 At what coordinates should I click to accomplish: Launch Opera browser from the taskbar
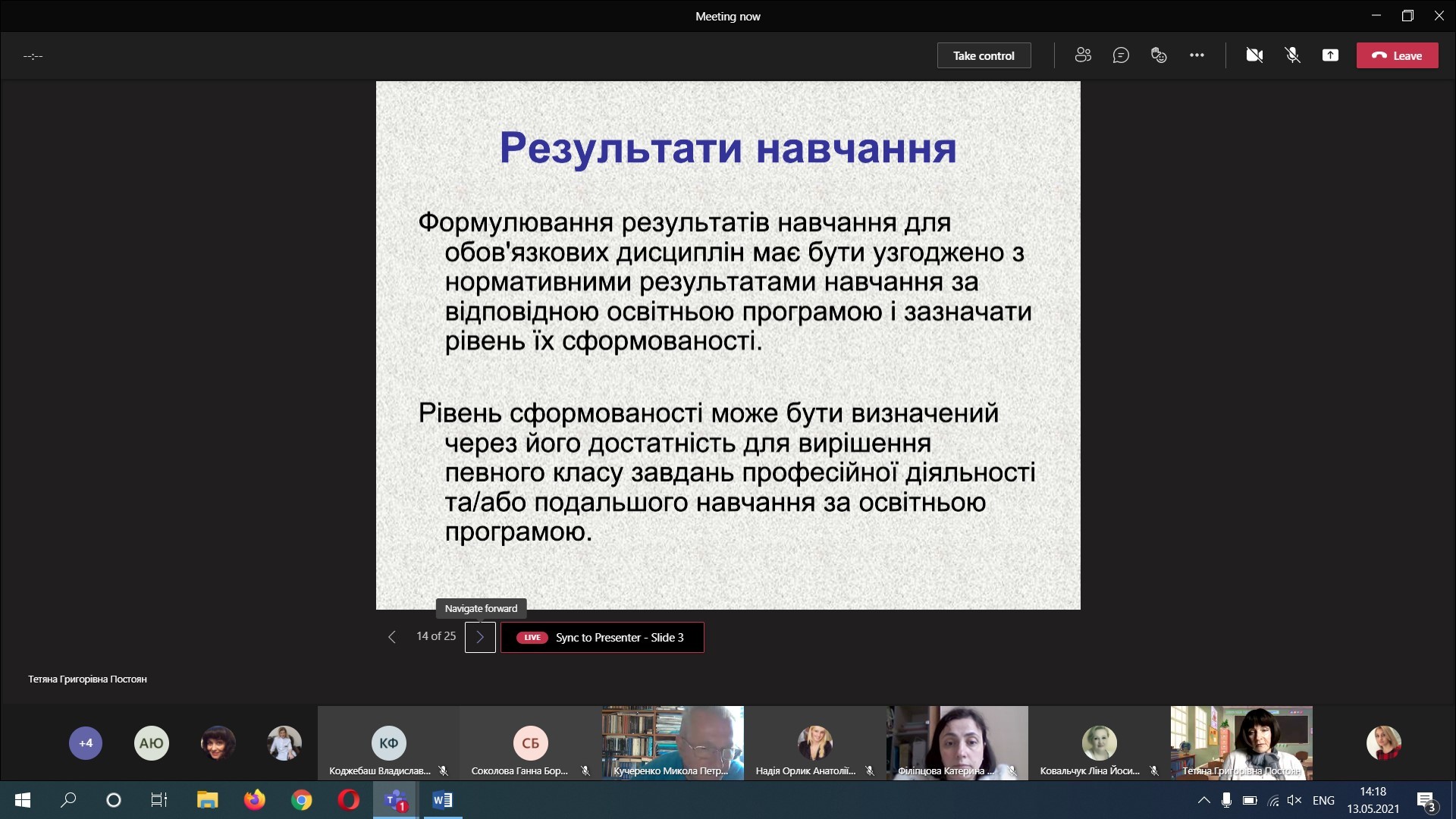[x=349, y=800]
